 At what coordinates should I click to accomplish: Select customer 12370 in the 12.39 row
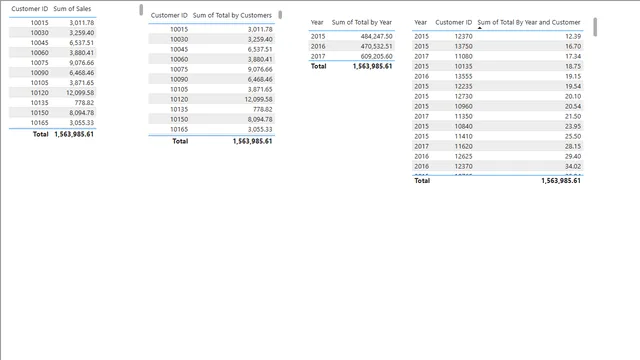point(463,36)
